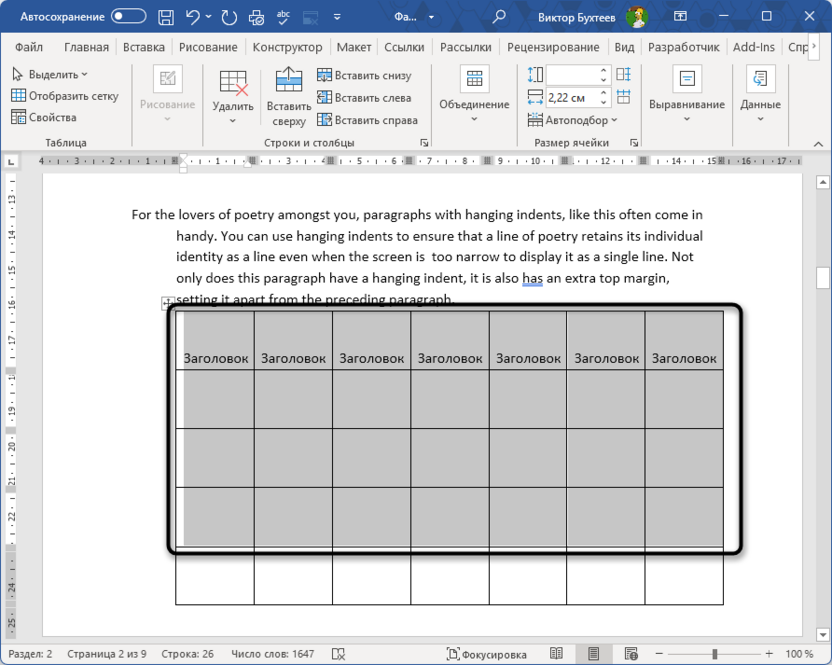The width and height of the screenshot is (832, 665).
Task: Switch to Web Layout view
Action: (x=631, y=654)
